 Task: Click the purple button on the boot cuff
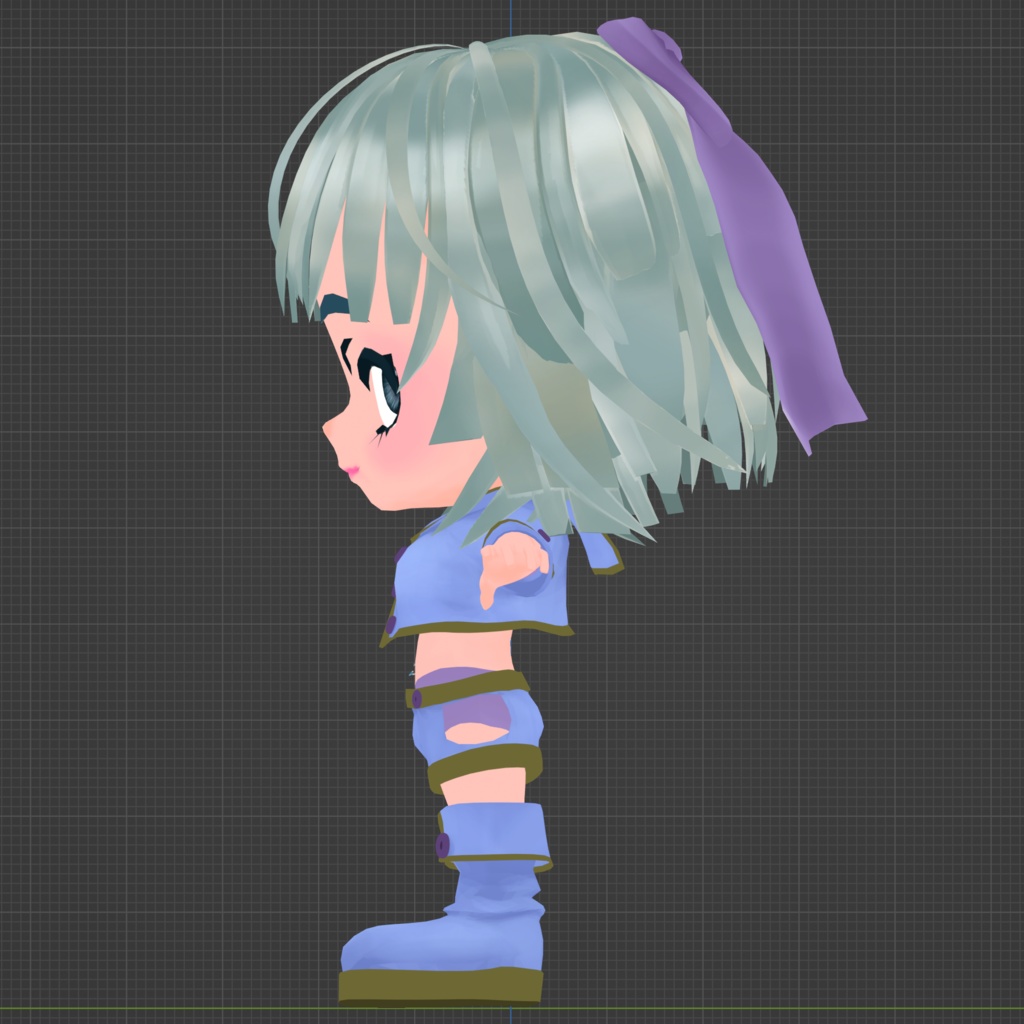tap(441, 845)
